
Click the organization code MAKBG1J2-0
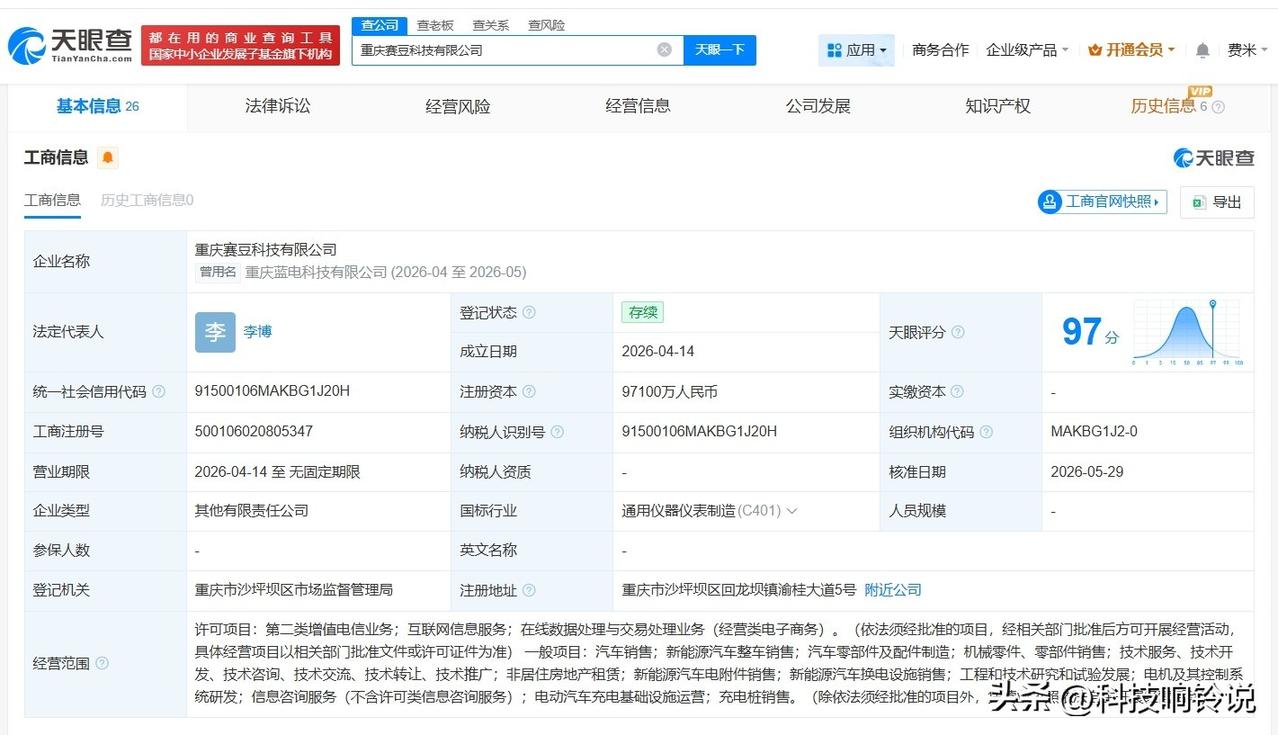(x=1094, y=431)
